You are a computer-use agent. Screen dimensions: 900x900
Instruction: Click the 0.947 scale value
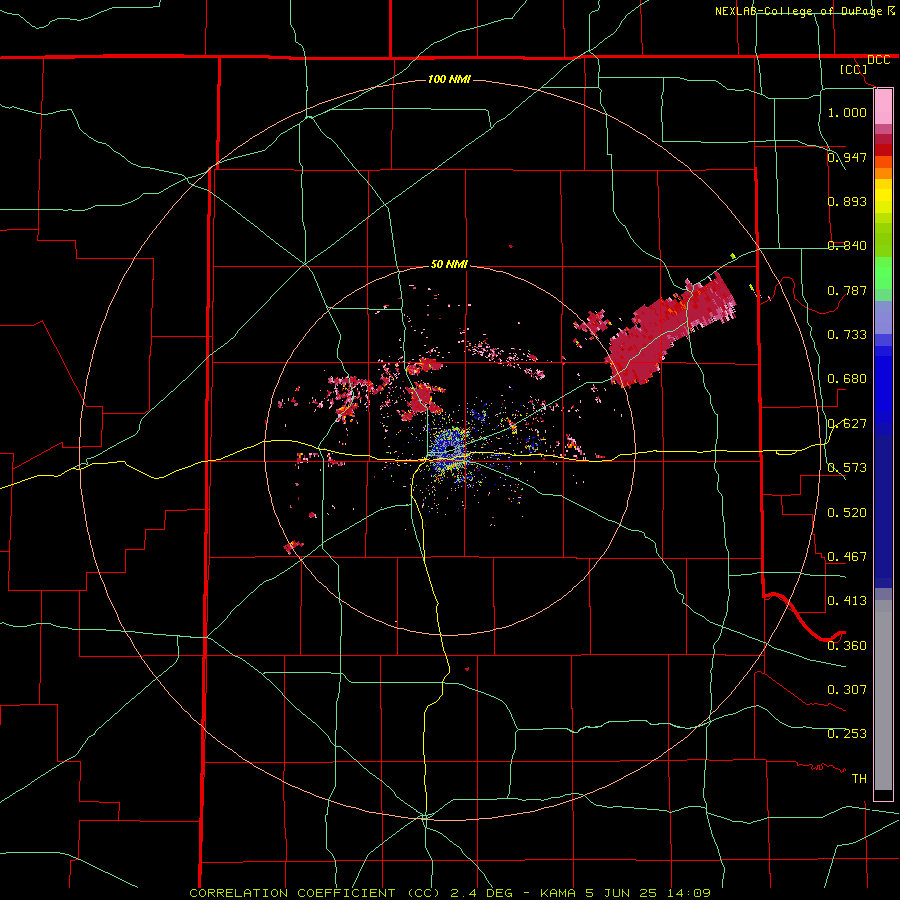pyautogui.click(x=847, y=157)
